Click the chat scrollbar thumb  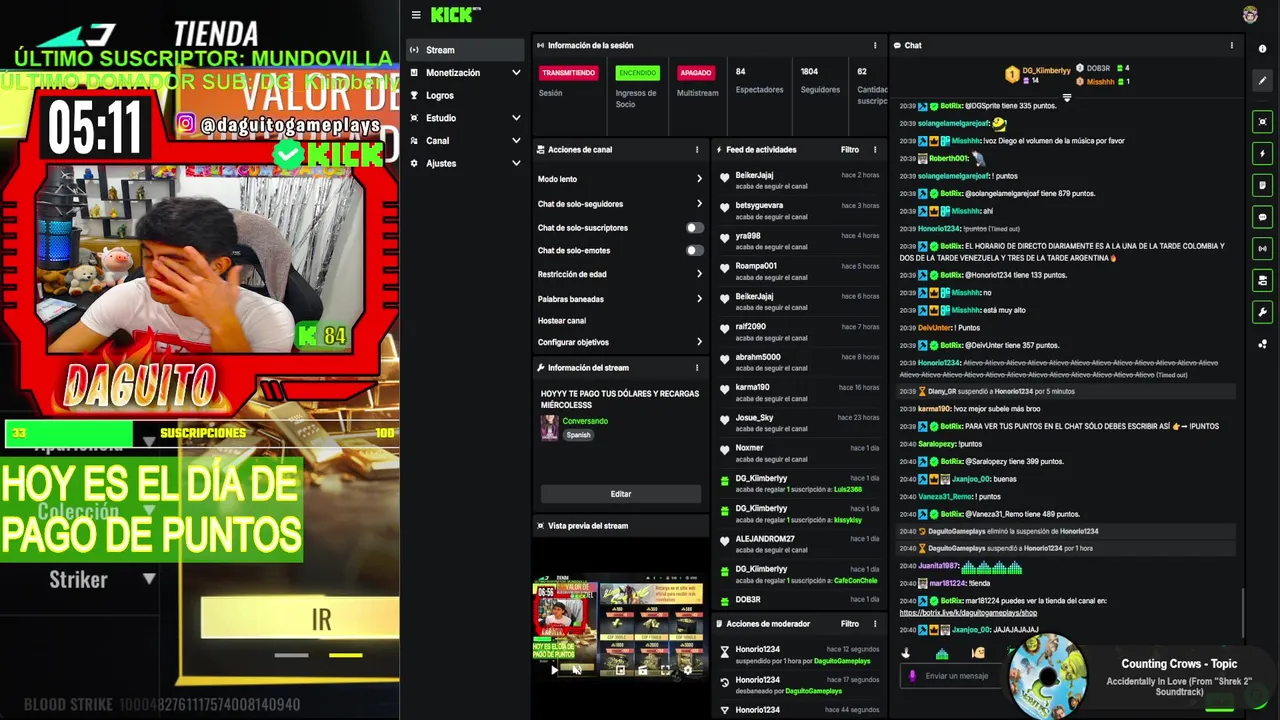pyautogui.click(x=1243, y=612)
